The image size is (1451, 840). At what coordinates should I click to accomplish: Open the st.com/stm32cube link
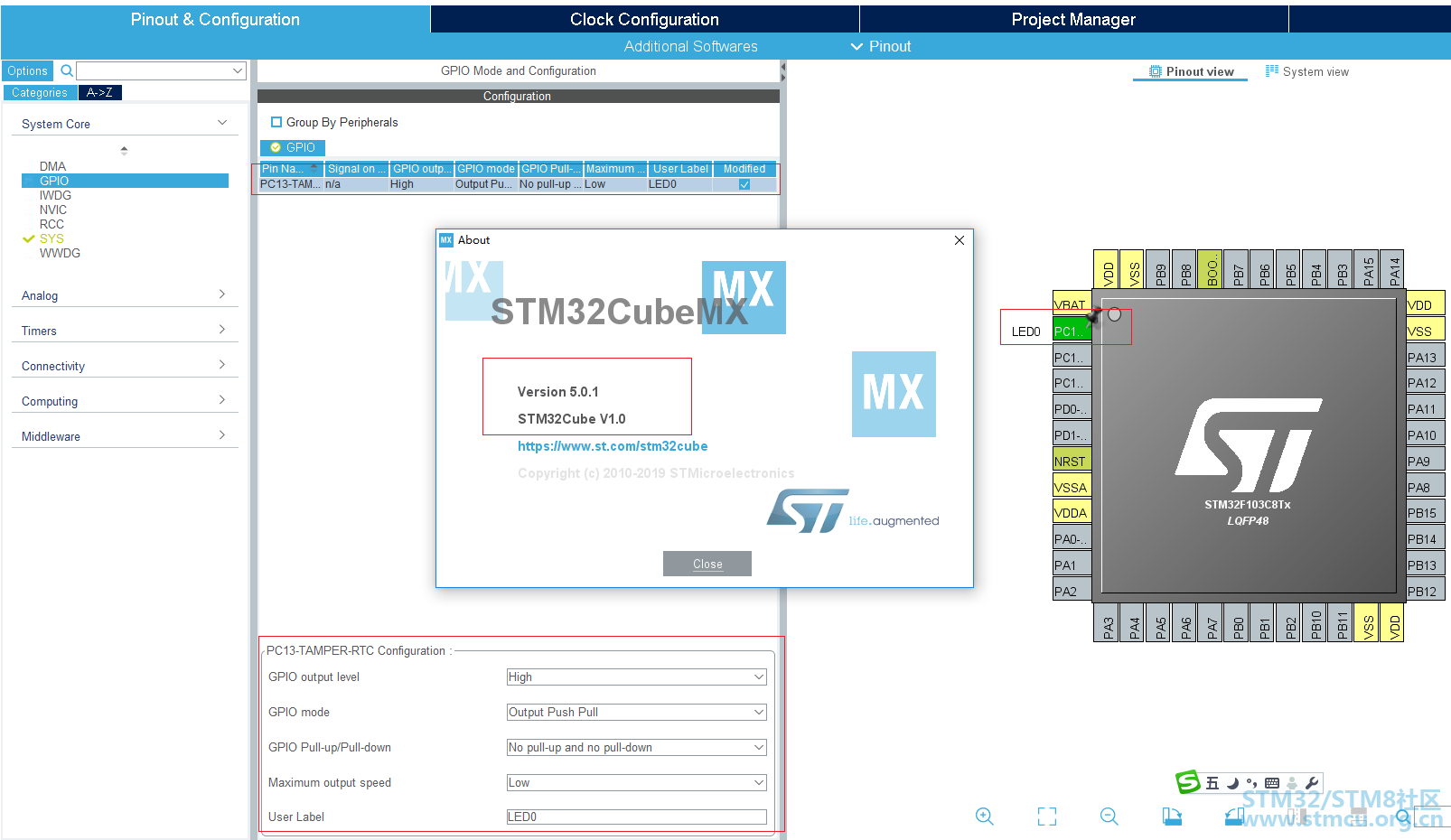[613, 446]
